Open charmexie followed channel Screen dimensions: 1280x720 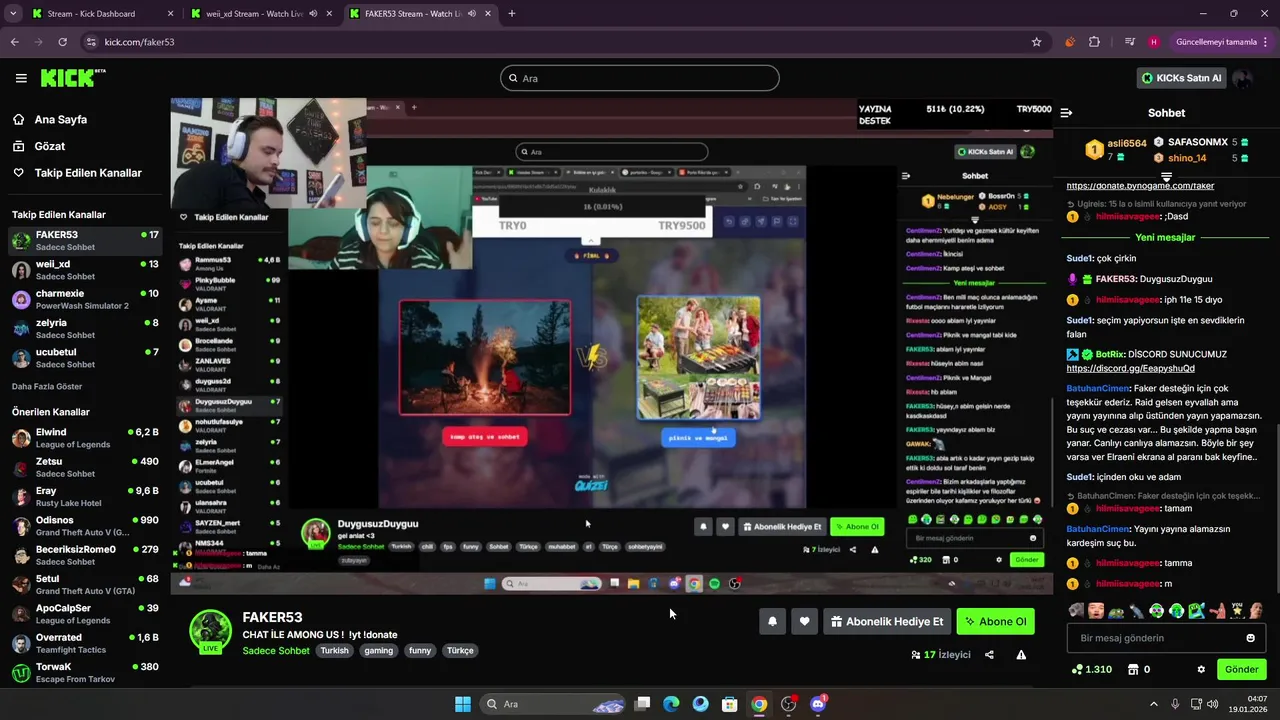[84, 299]
